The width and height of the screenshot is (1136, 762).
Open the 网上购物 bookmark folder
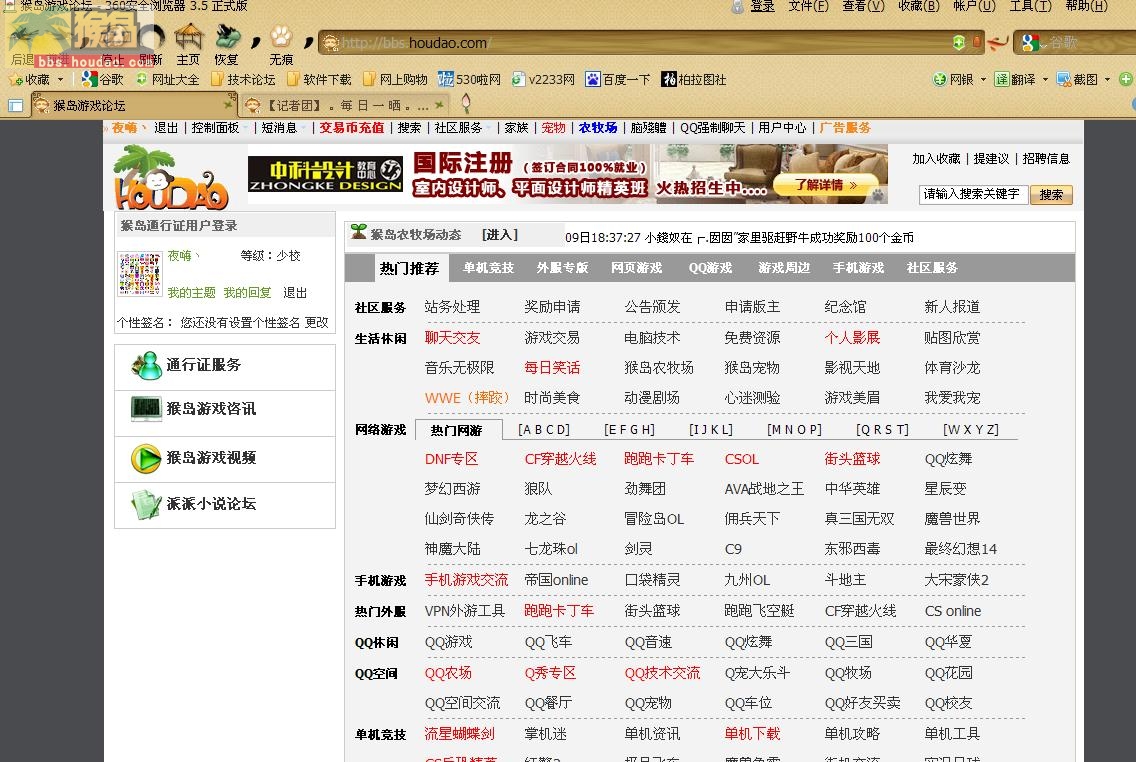(396, 79)
